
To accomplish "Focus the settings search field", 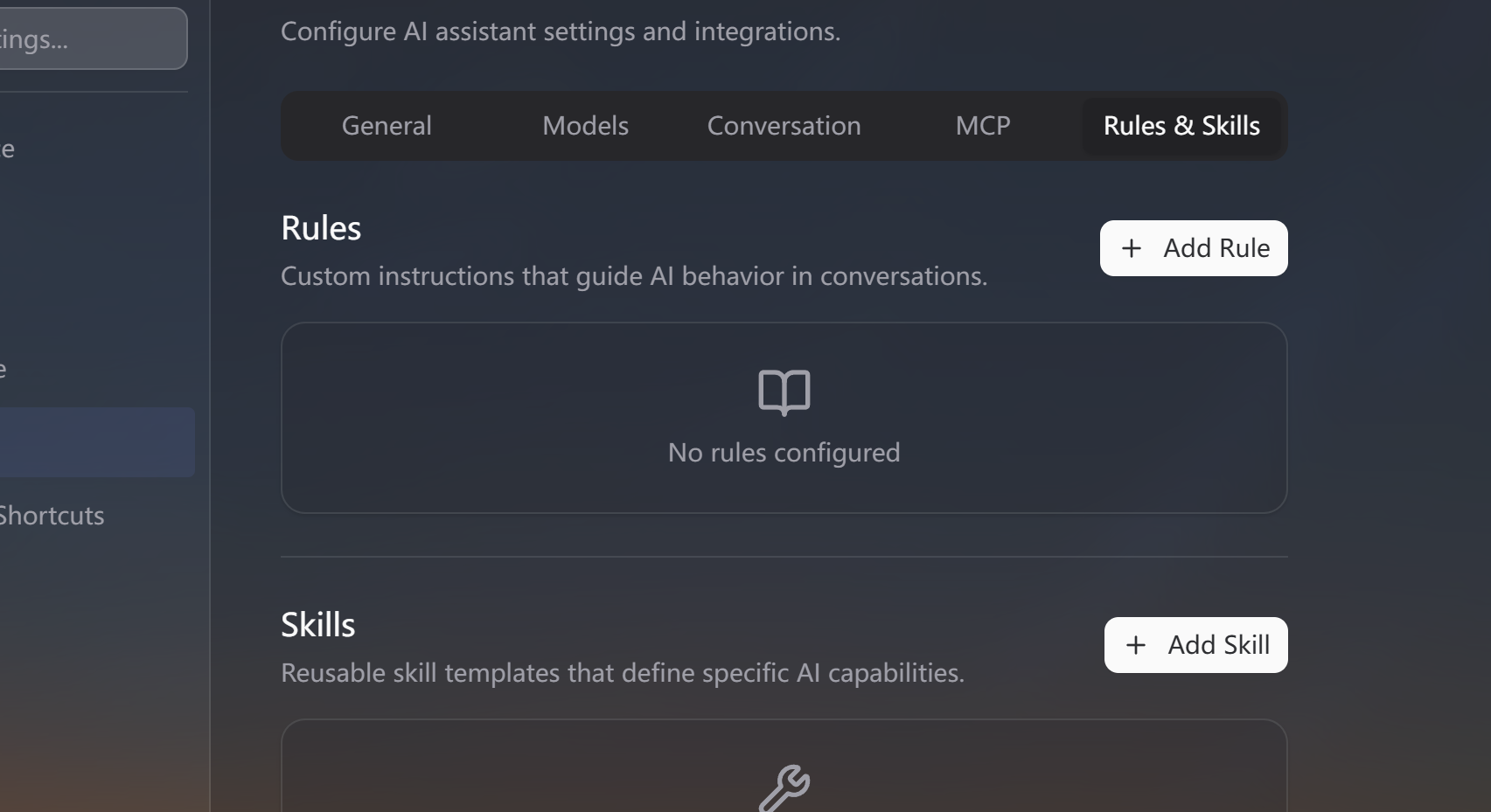I will point(87,39).
